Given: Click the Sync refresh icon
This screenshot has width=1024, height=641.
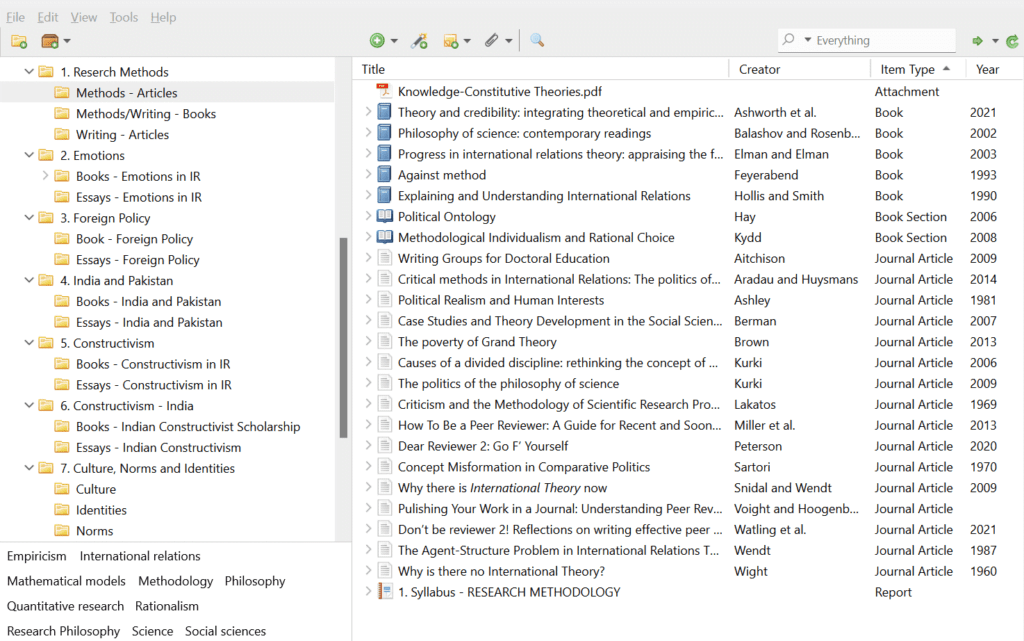Looking at the screenshot, I should pos(1012,41).
